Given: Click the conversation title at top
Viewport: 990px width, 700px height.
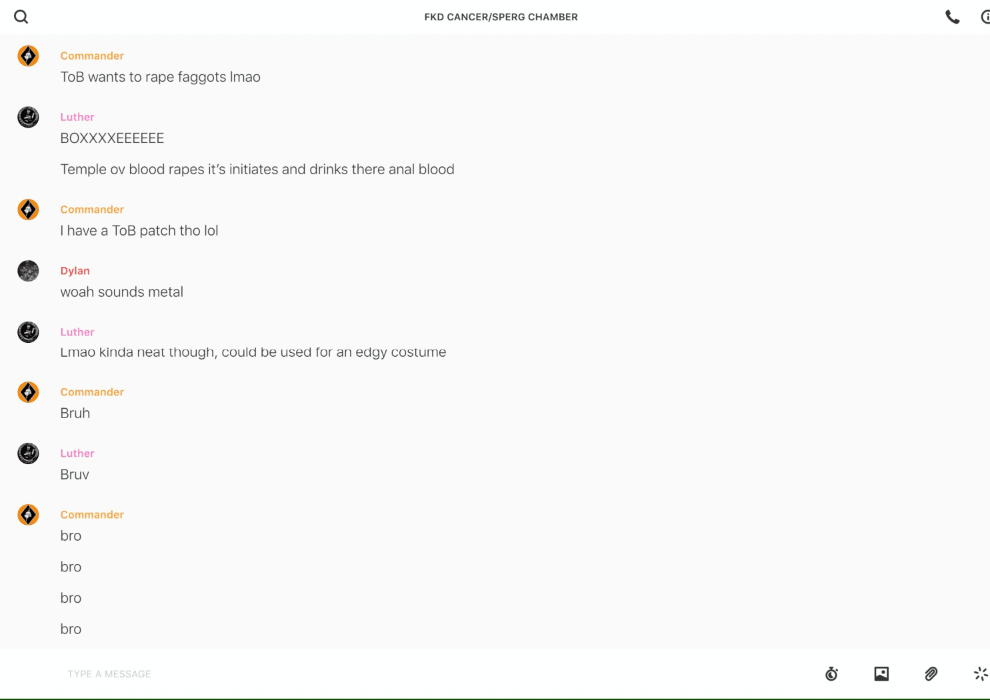Looking at the screenshot, I should (x=501, y=17).
